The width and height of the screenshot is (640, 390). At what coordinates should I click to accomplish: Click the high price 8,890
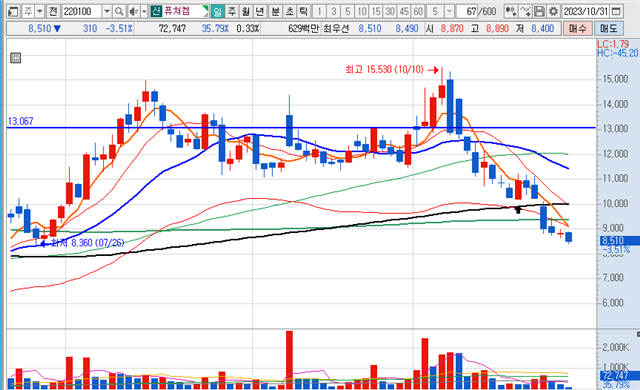497,29
